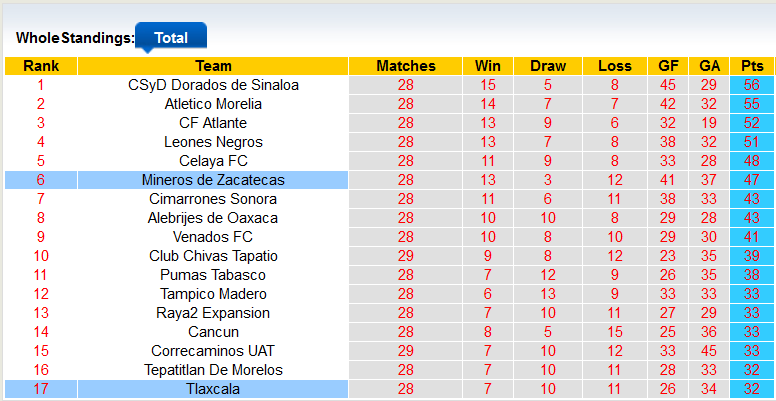Select the Leones Negros team link
The image size is (776, 401).
click(x=213, y=142)
